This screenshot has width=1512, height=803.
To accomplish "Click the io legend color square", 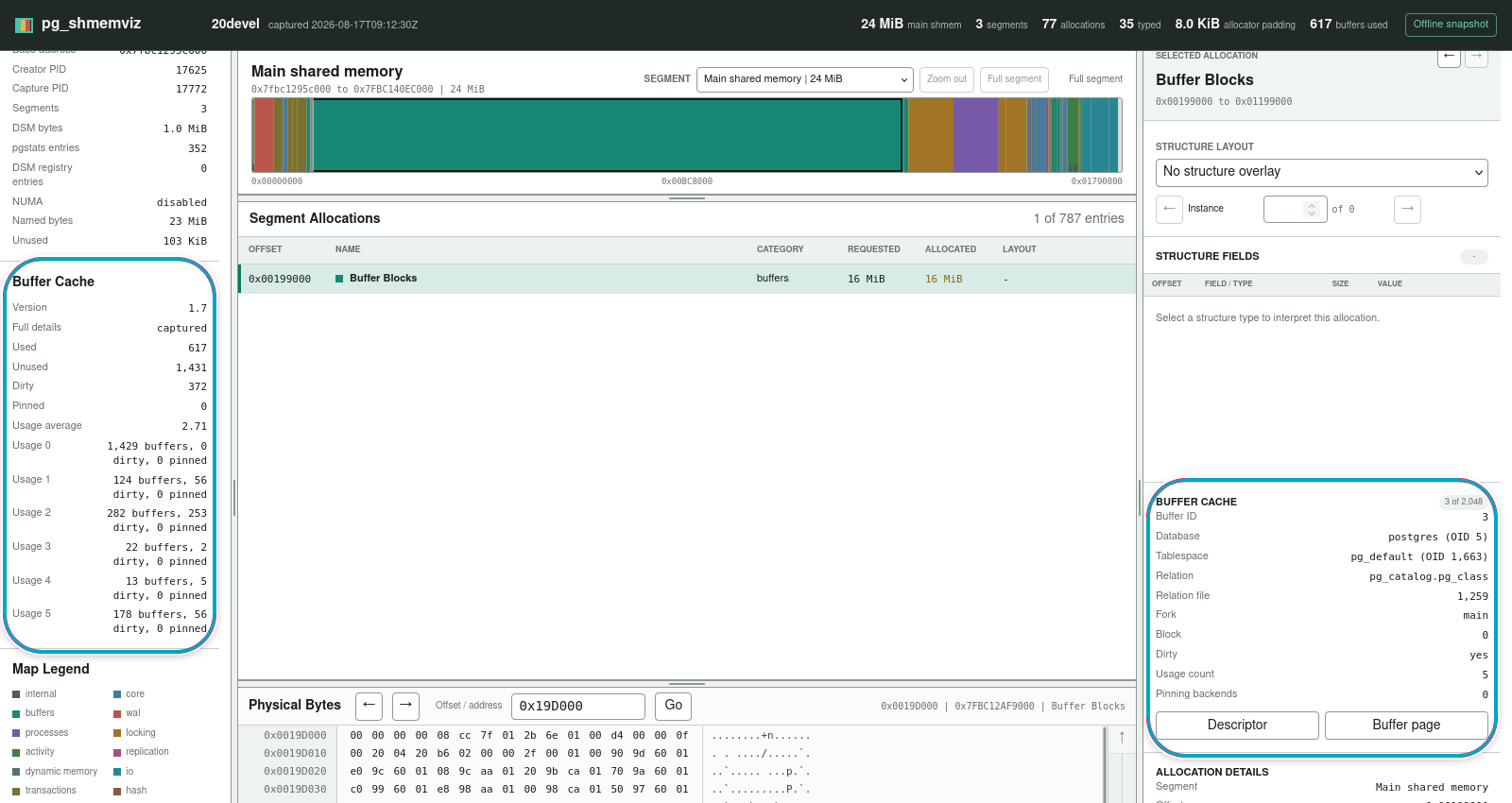I will click(x=117, y=772).
